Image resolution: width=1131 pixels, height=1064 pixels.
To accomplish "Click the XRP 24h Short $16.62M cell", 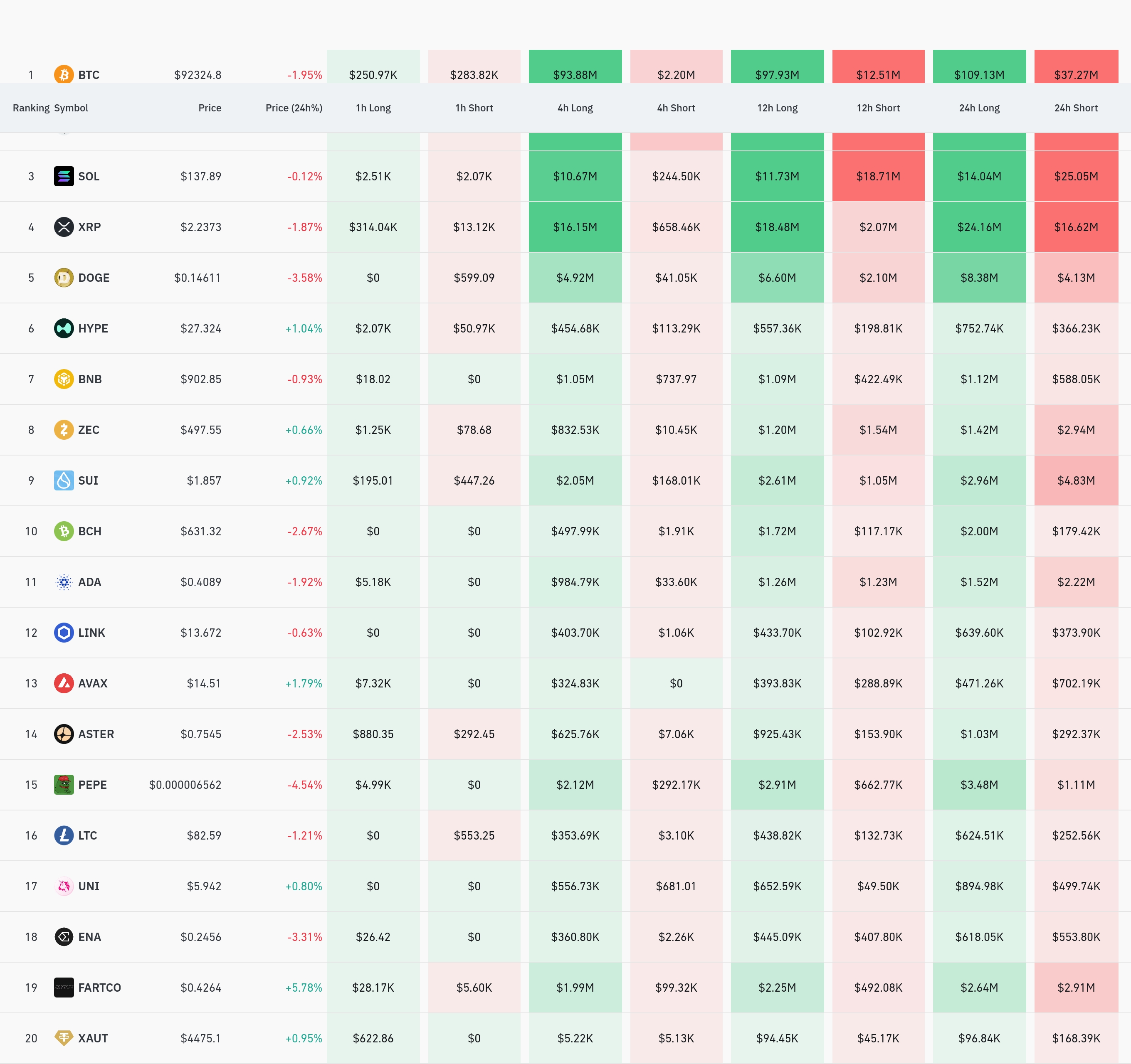I will click(1075, 227).
